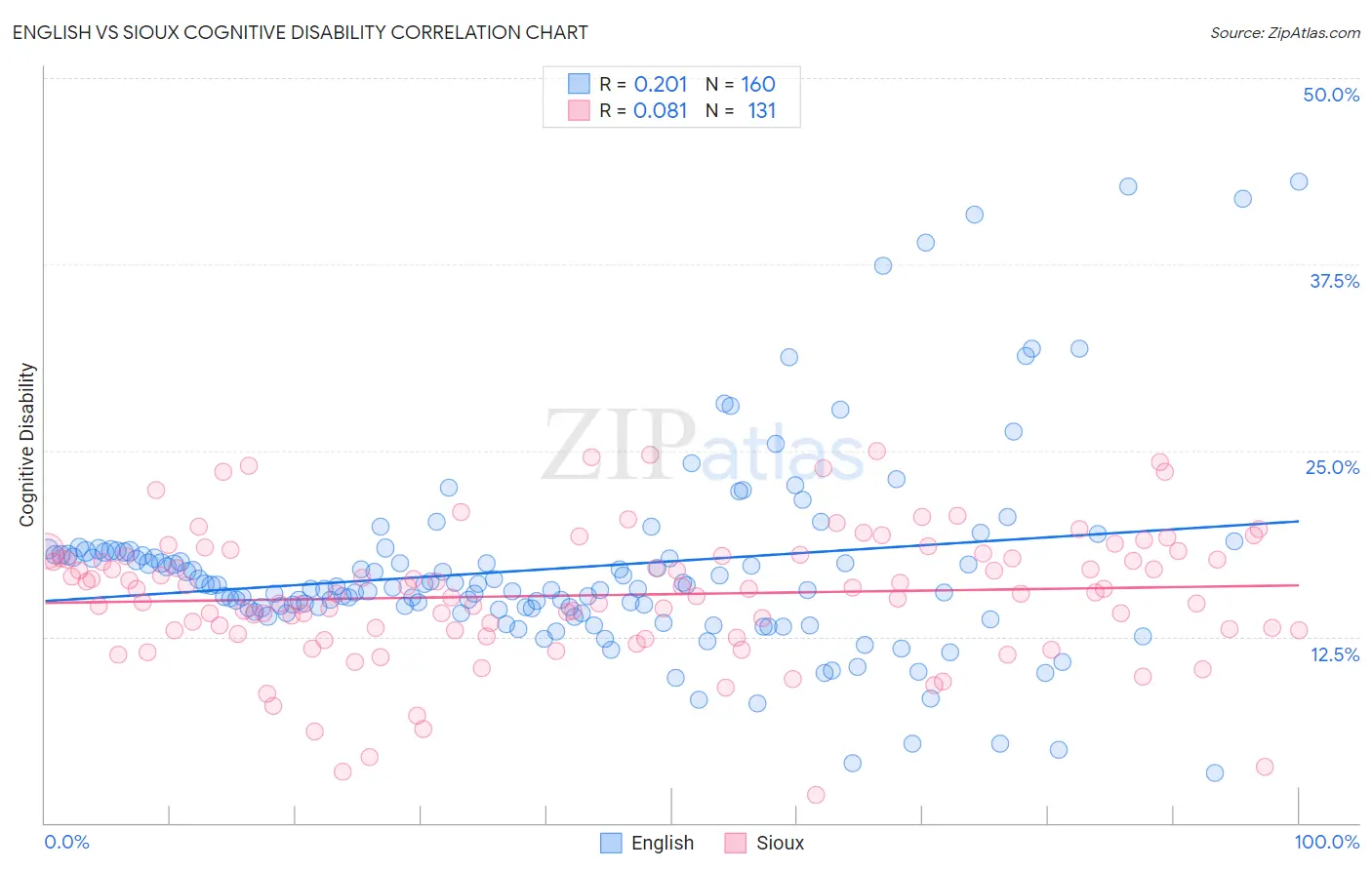Click the 12.5% y-axis label
Screen dimensions: 1372x870
[1335, 654]
